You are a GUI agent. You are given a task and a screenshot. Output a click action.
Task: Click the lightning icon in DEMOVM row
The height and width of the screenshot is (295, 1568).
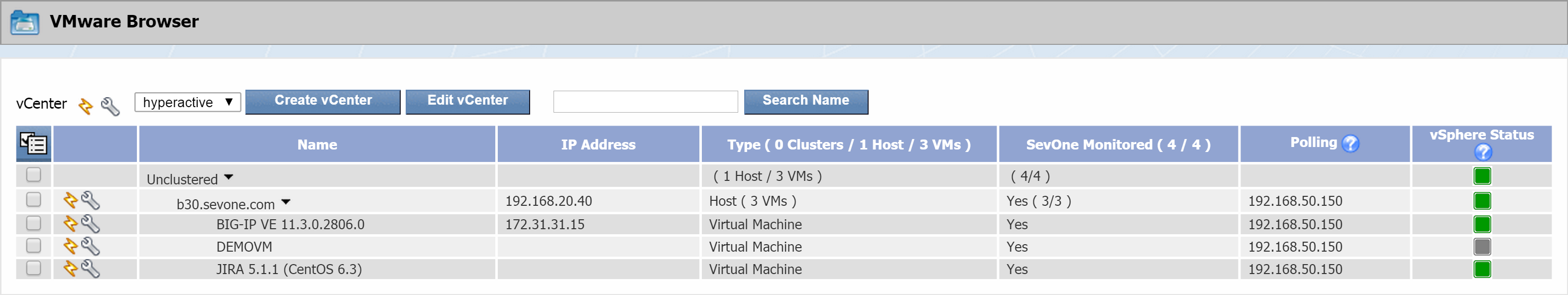pyautogui.click(x=71, y=246)
